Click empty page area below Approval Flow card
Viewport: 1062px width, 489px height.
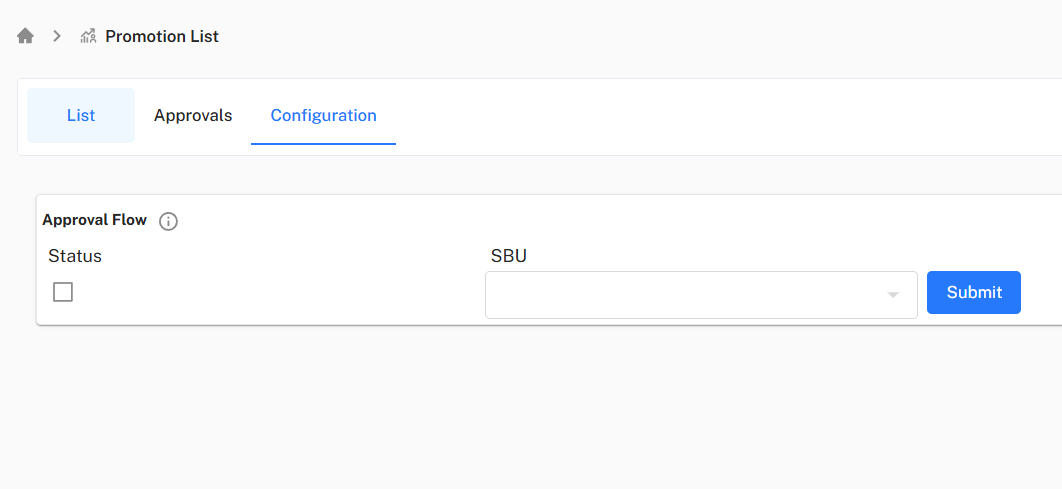pyautogui.click(x=500, y=410)
